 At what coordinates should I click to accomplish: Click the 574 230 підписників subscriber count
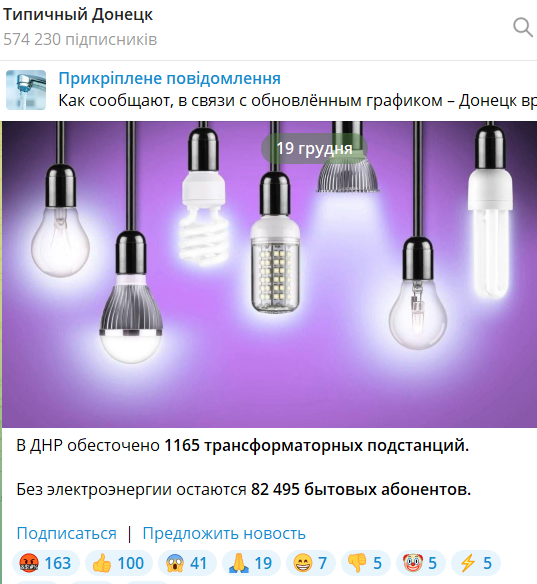(x=80, y=39)
